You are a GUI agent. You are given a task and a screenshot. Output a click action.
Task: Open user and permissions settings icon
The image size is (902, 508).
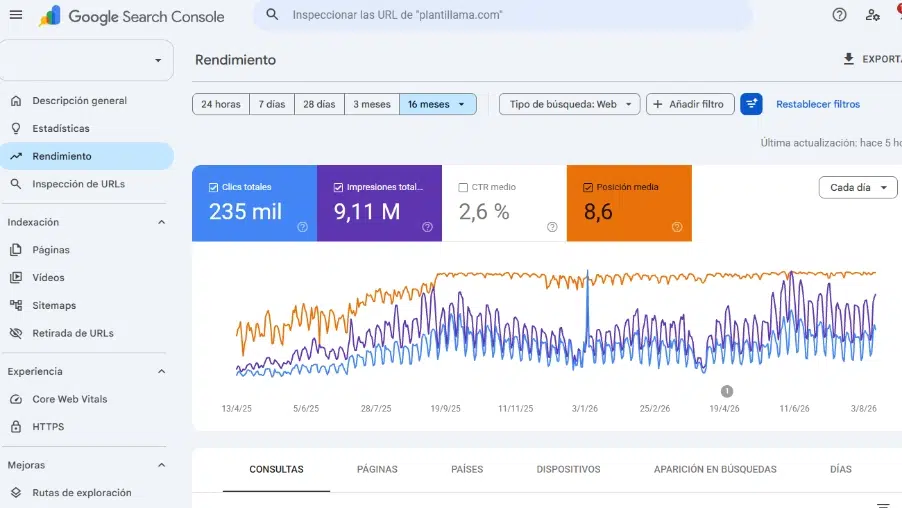tap(872, 15)
